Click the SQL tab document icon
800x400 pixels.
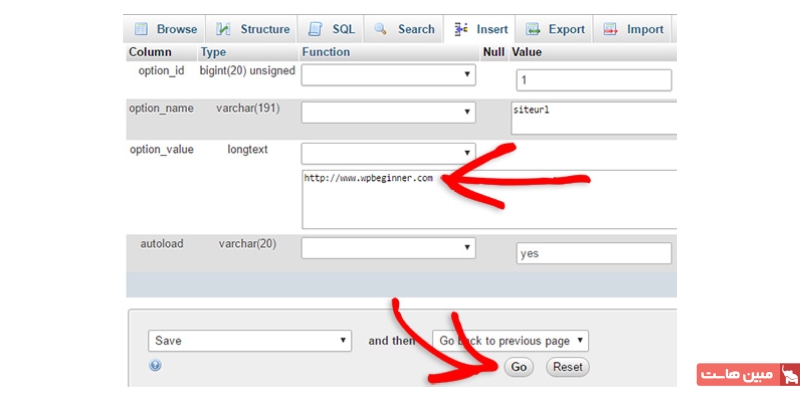(x=316, y=30)
